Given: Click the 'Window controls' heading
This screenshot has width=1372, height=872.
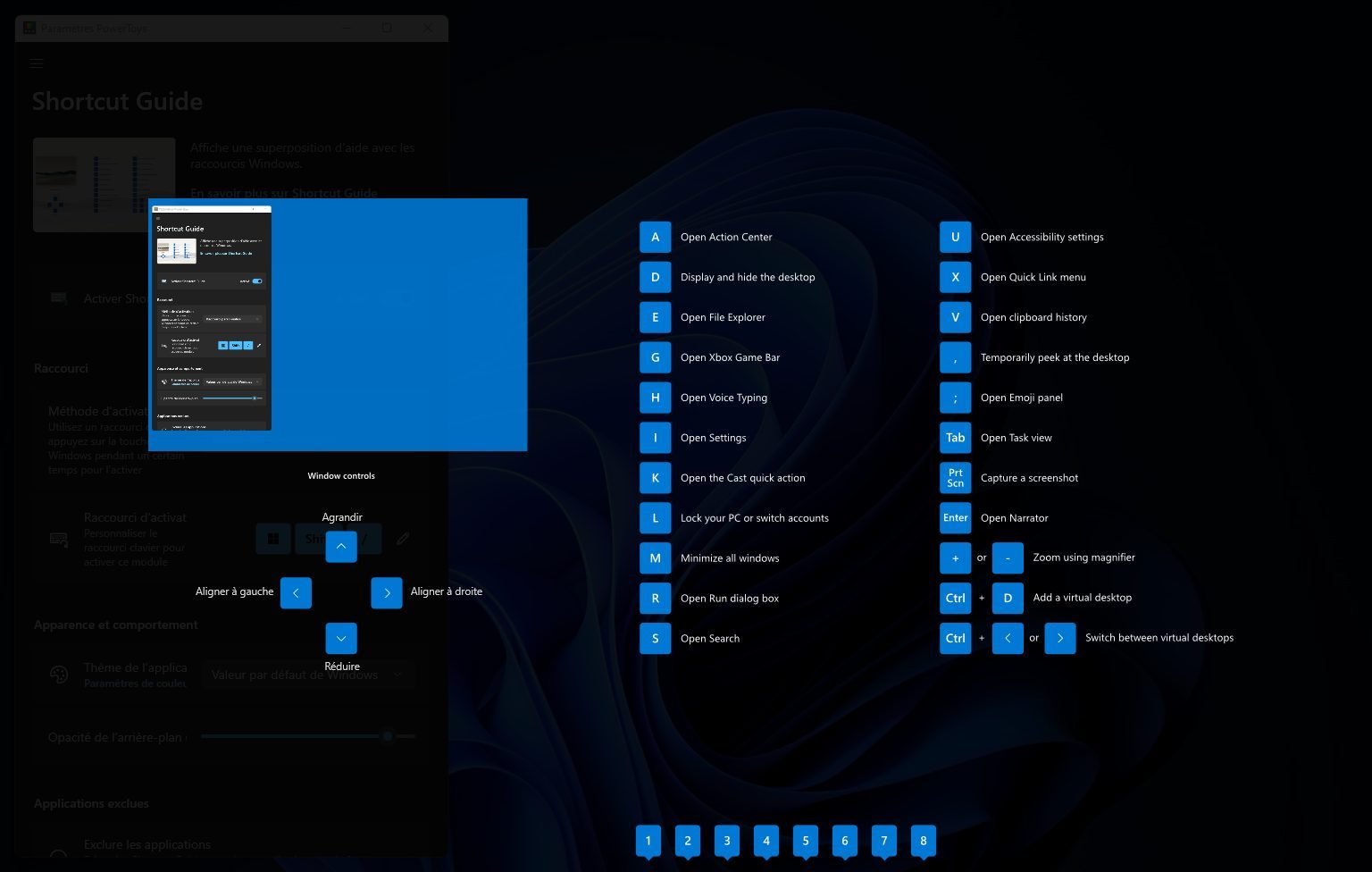Looking at the screenshot, I should click(x=341, y=476).
